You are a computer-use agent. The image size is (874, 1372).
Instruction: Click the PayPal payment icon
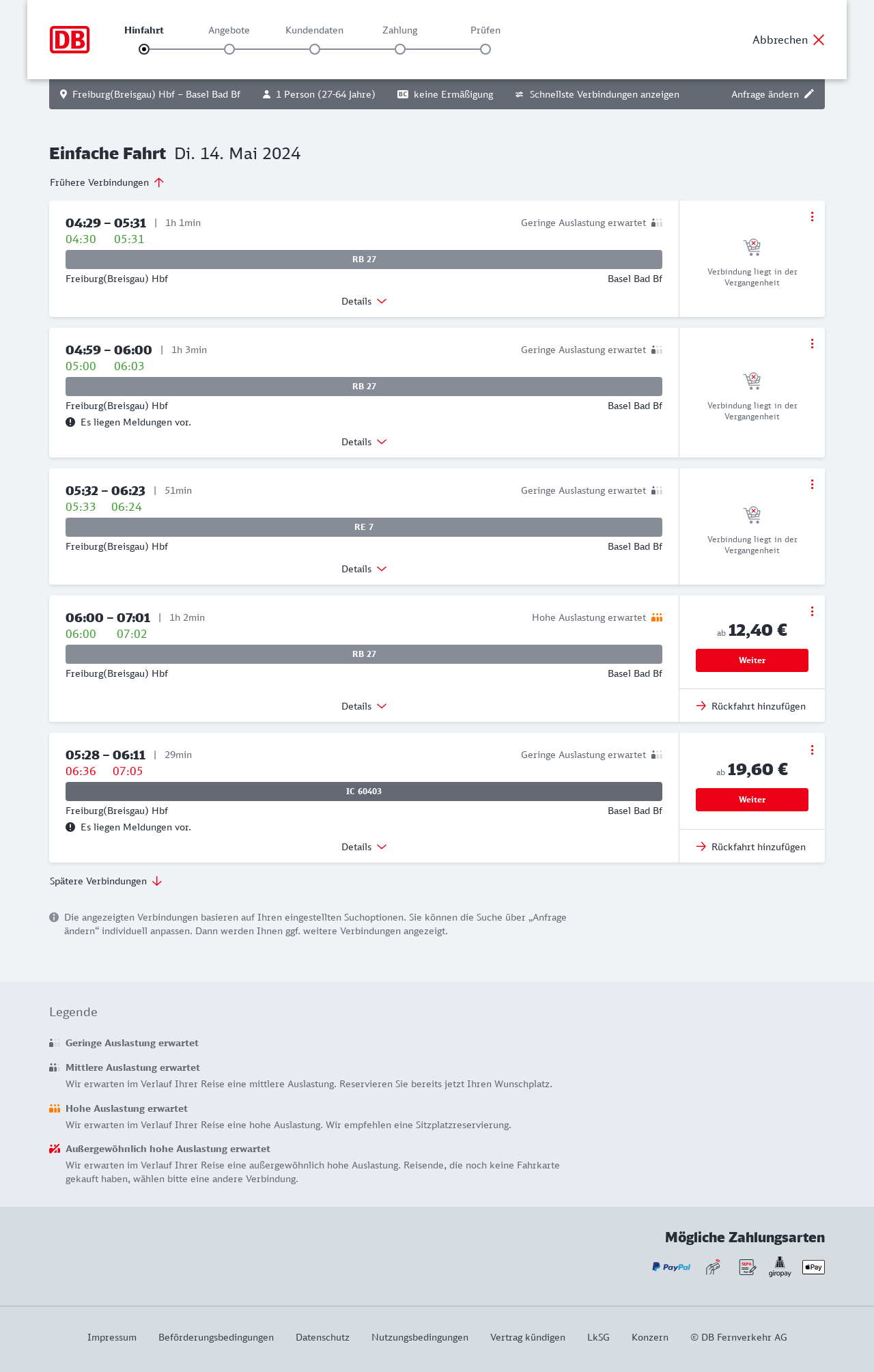coord(671,1267)
